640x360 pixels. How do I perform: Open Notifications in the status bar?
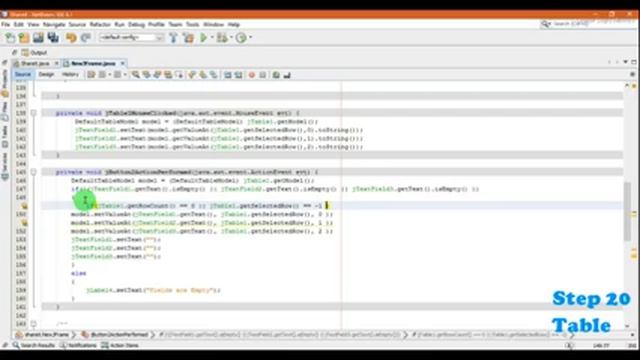coord(79,346)
